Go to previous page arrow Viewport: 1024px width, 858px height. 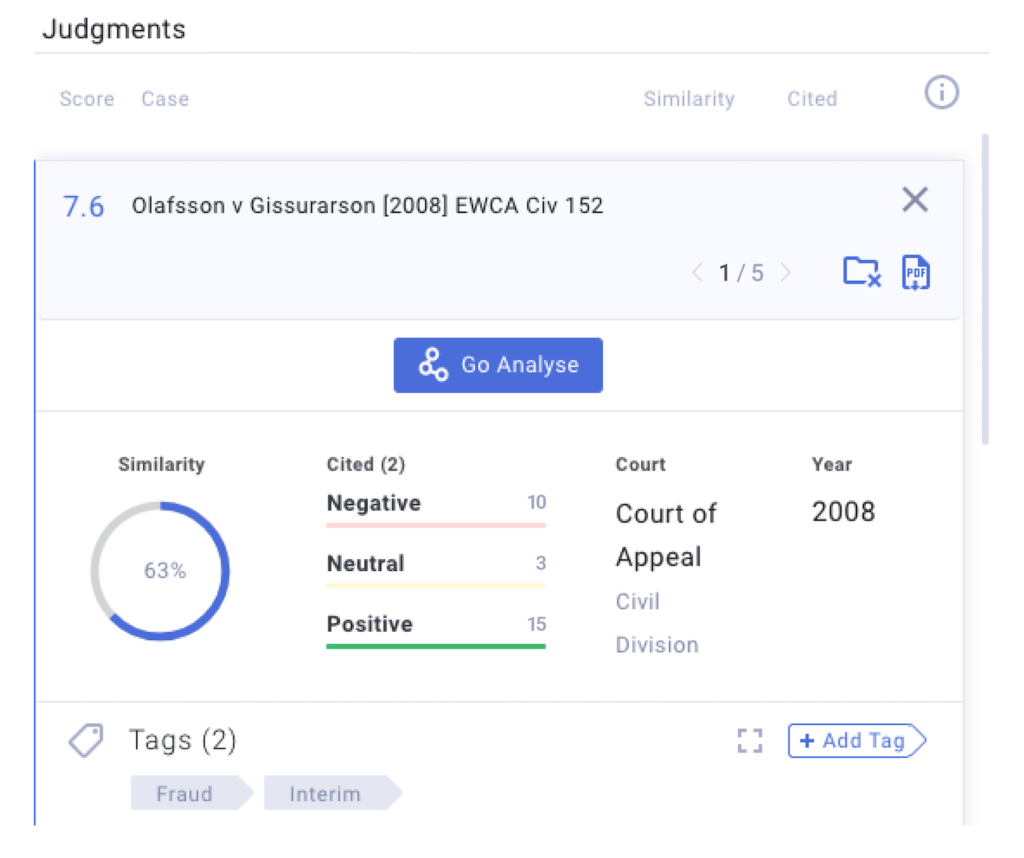pos(698,273)
